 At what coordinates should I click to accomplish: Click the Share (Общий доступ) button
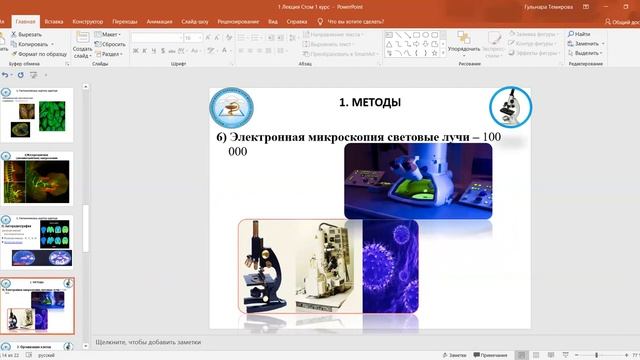click(623, 22)
